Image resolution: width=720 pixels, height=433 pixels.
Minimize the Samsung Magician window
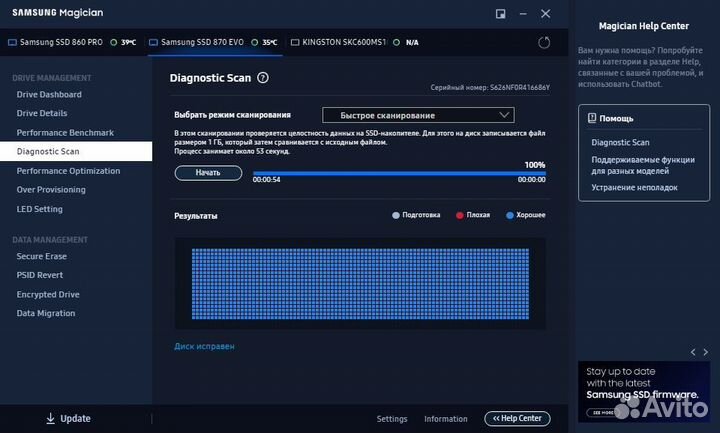[523, 14]
